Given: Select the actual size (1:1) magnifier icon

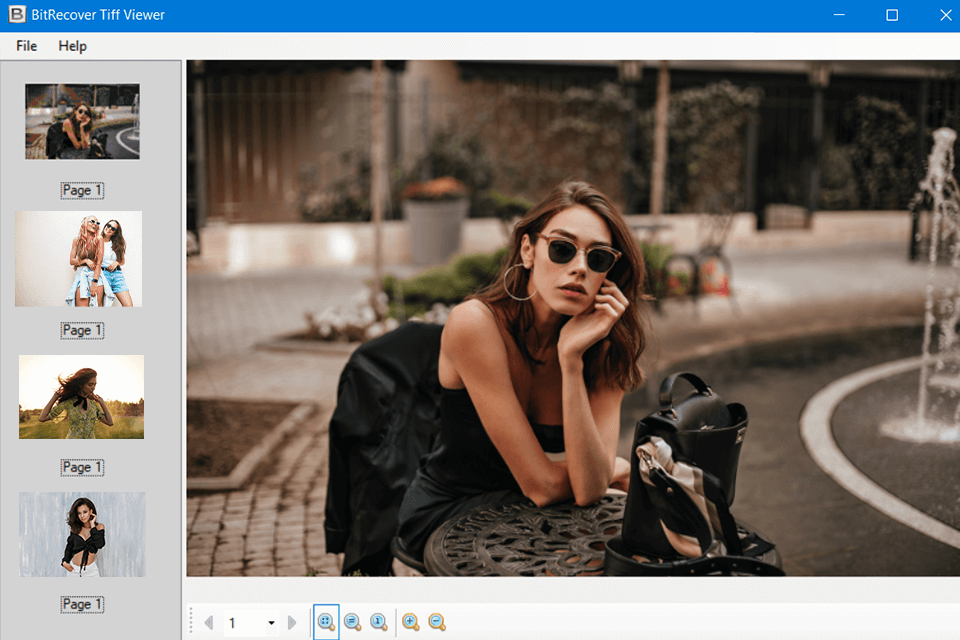Looking at the screenshot, I should click(x=378, y=622).
